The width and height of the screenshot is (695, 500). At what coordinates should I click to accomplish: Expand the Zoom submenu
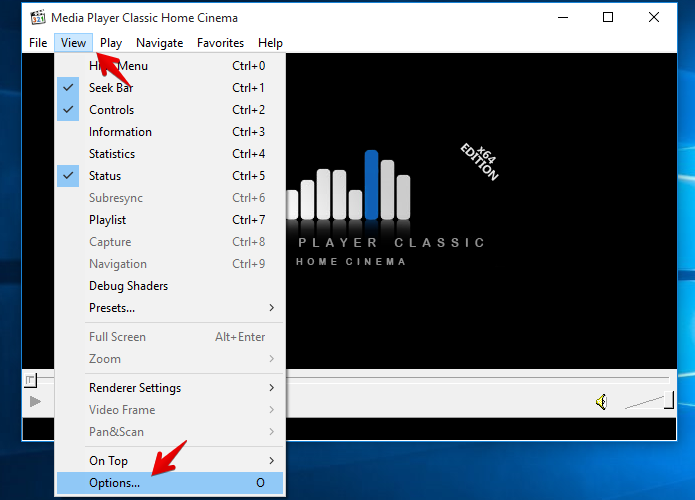coord(170,359)
